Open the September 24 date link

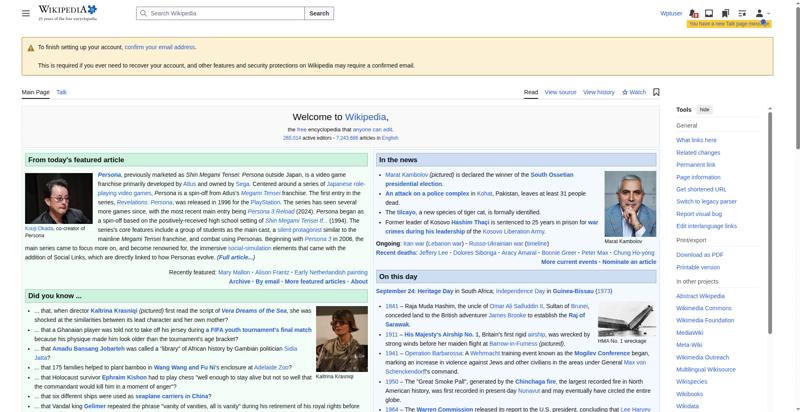pyautogui.click(x=395, y=291)
